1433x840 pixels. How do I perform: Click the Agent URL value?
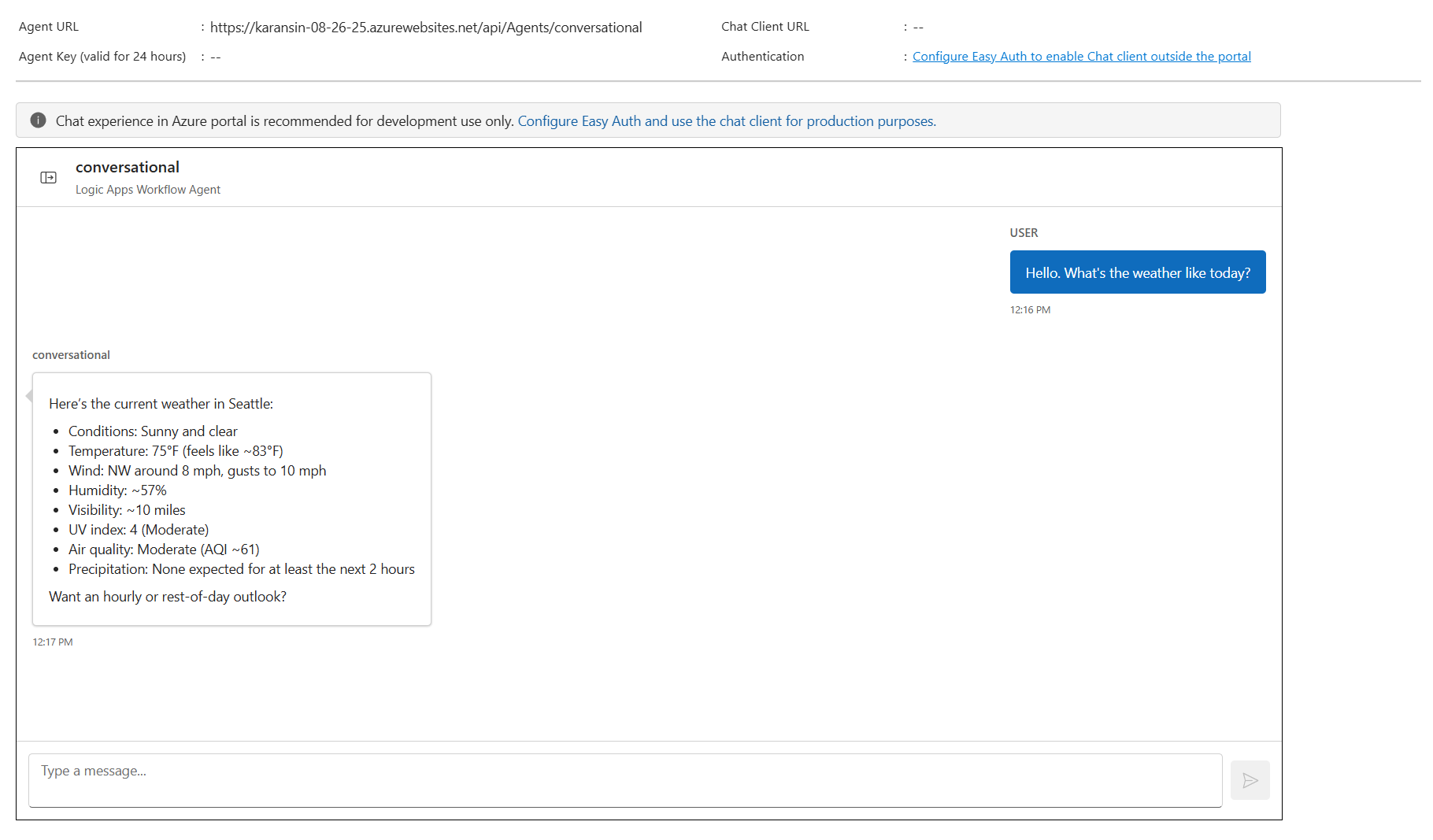pos(426,27)
